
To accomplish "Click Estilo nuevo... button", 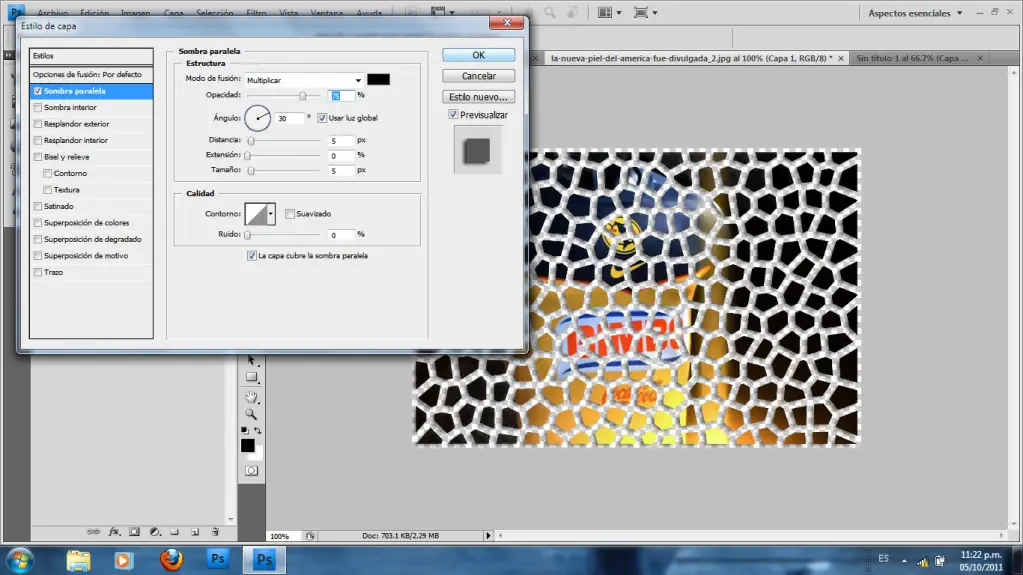I will pyautogui.click(x=478, y=97).
